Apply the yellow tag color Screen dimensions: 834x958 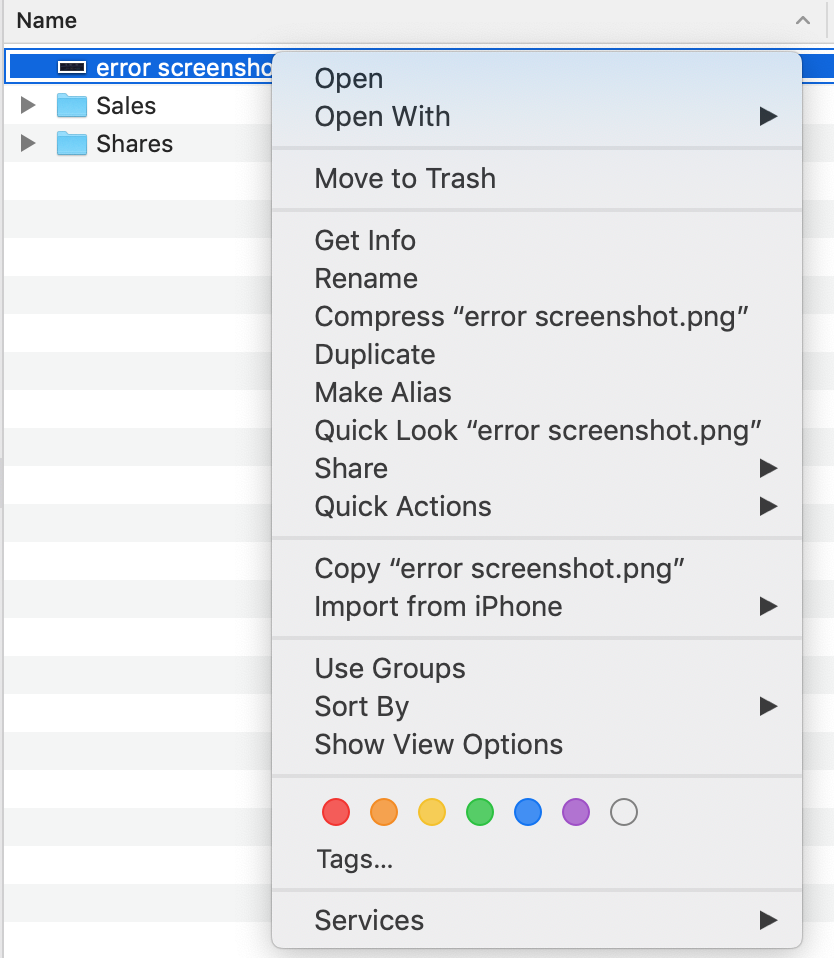click(x=432, y=812)
